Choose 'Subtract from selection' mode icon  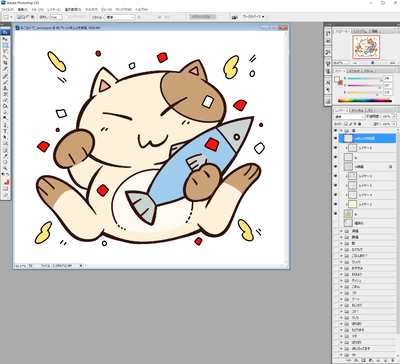coord(28,17)
